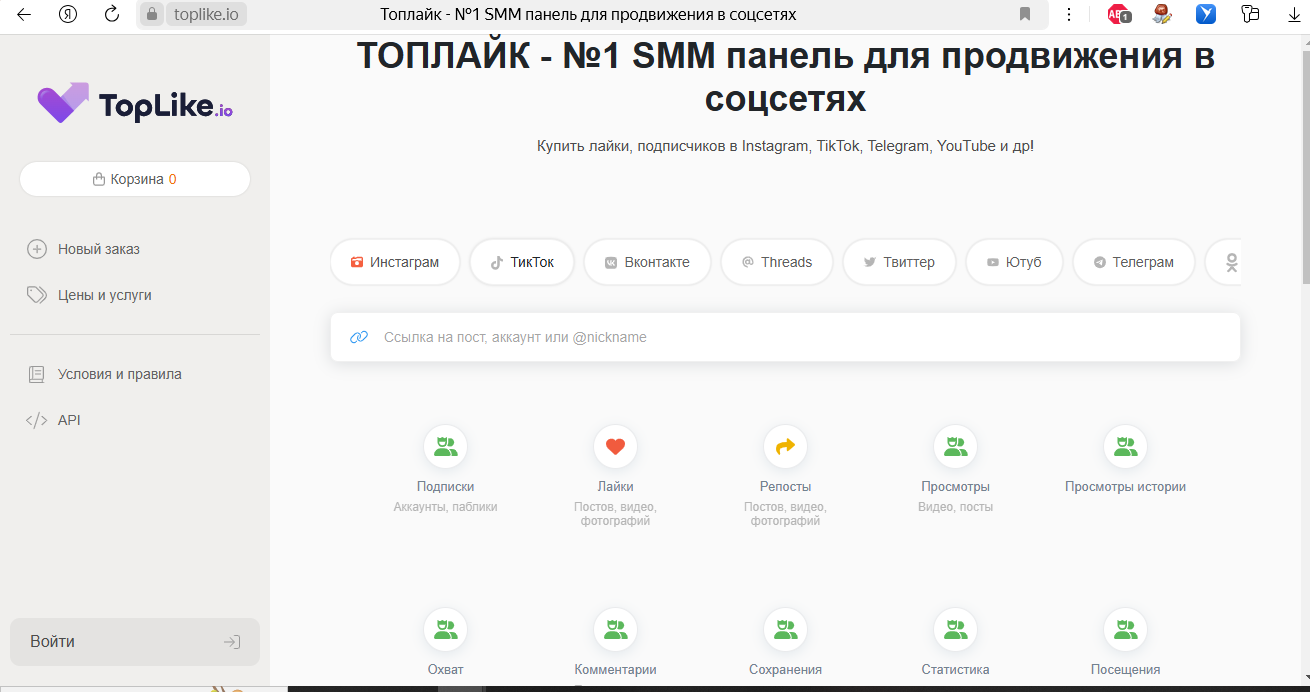Open Условия и правила link
The image size is (1310, 692).
pos(120,374)
